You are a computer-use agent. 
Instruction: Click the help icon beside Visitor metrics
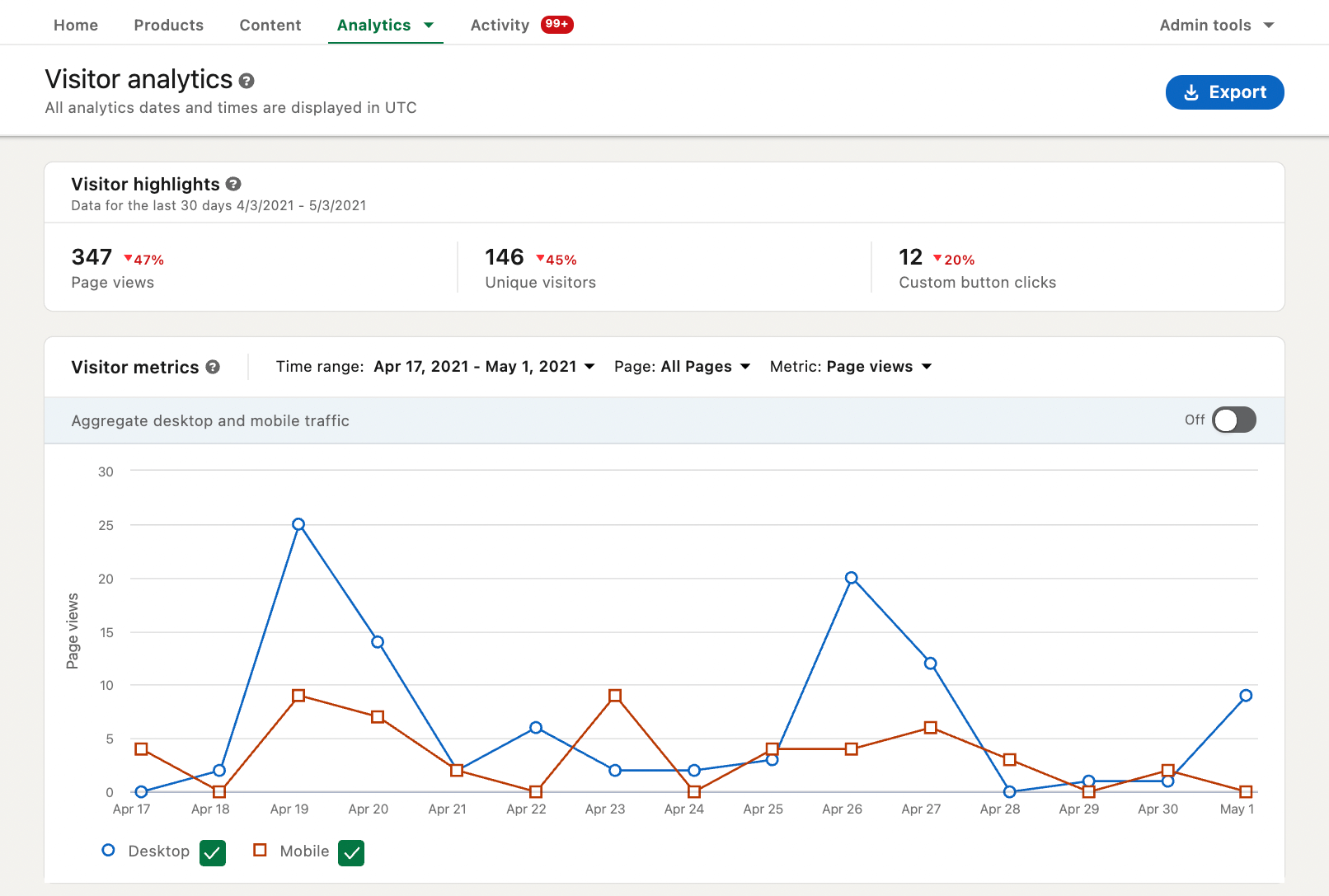pyautogui.click(x=212, y=367)
